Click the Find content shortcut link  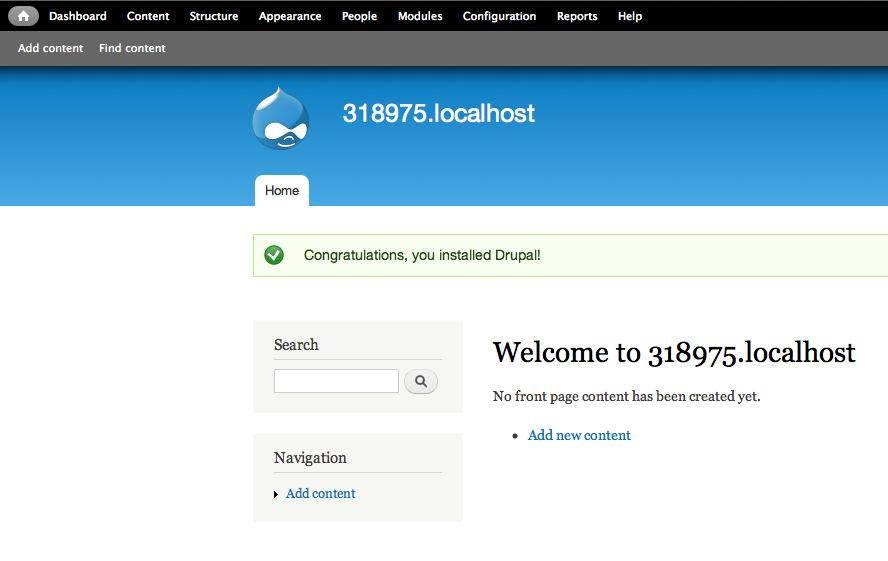point(132,48)
